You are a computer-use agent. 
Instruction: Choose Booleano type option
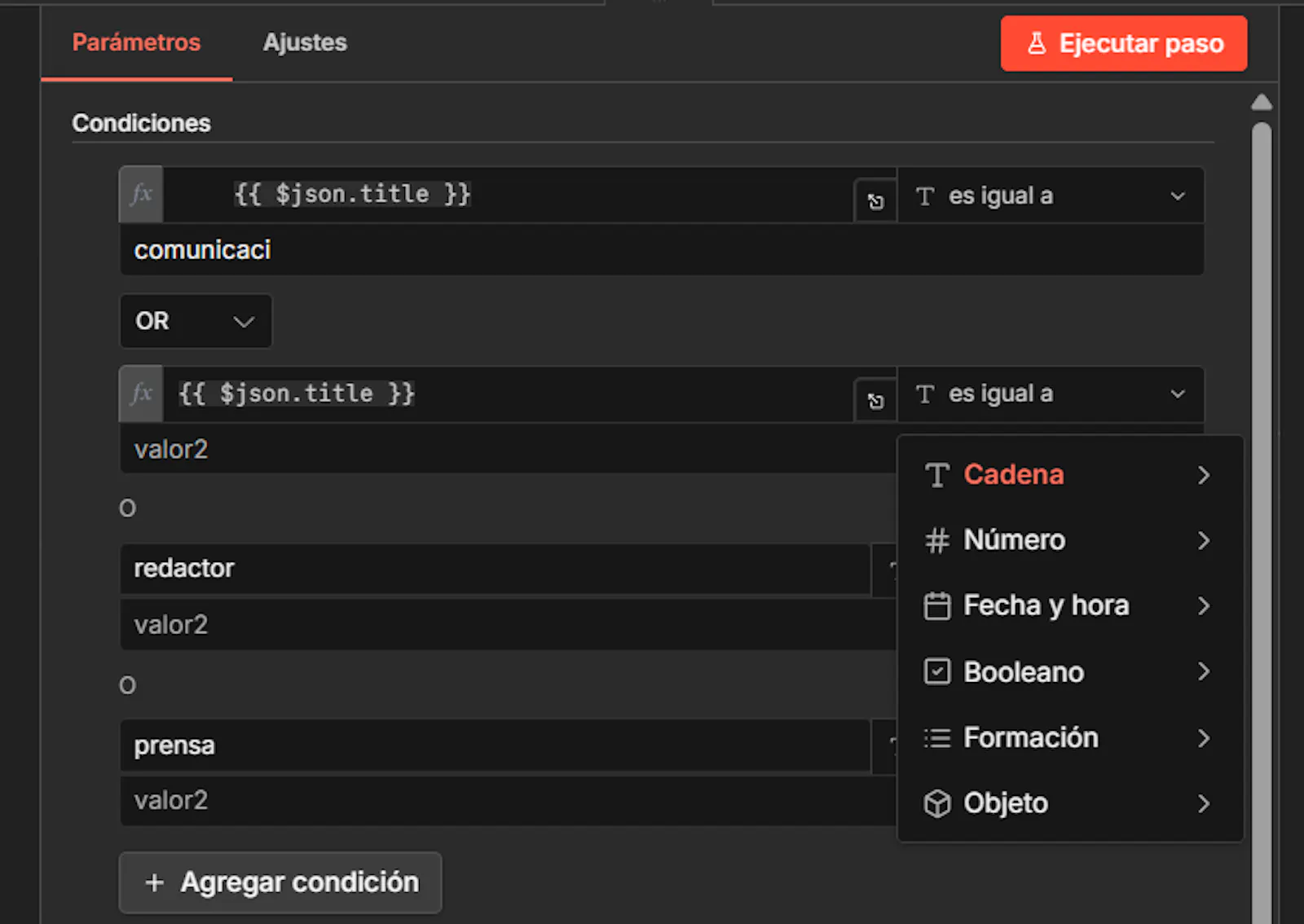[1070, 671]
